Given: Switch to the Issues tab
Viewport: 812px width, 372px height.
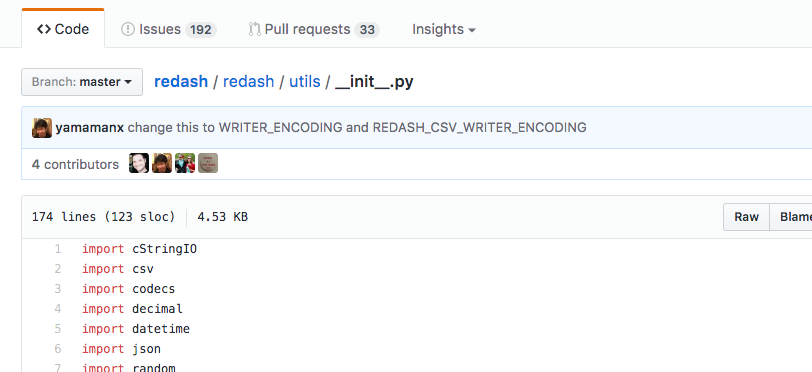Looking at the screenshot, I should (x=169, y=30).
